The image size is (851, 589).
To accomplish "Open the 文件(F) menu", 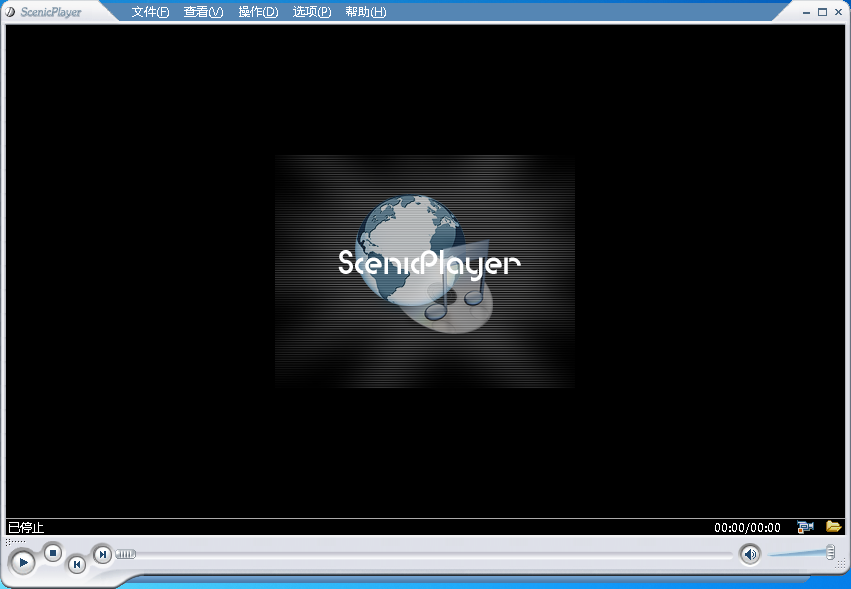I will coord(150,12).
